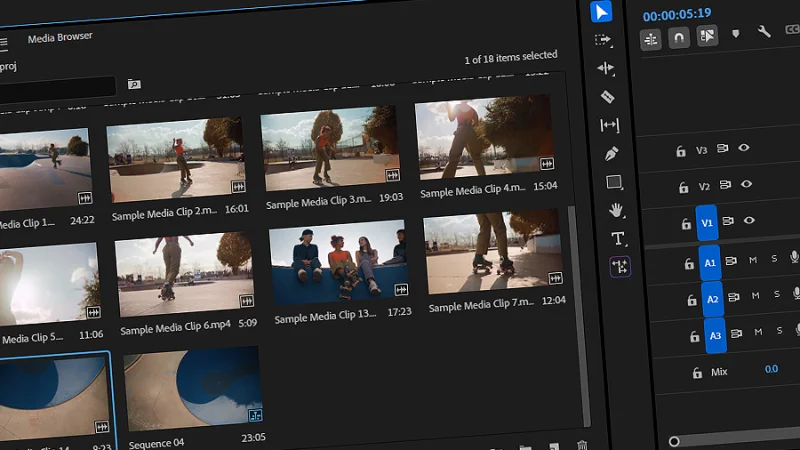Click the timeline zoom scroll handle

point(674,441)
